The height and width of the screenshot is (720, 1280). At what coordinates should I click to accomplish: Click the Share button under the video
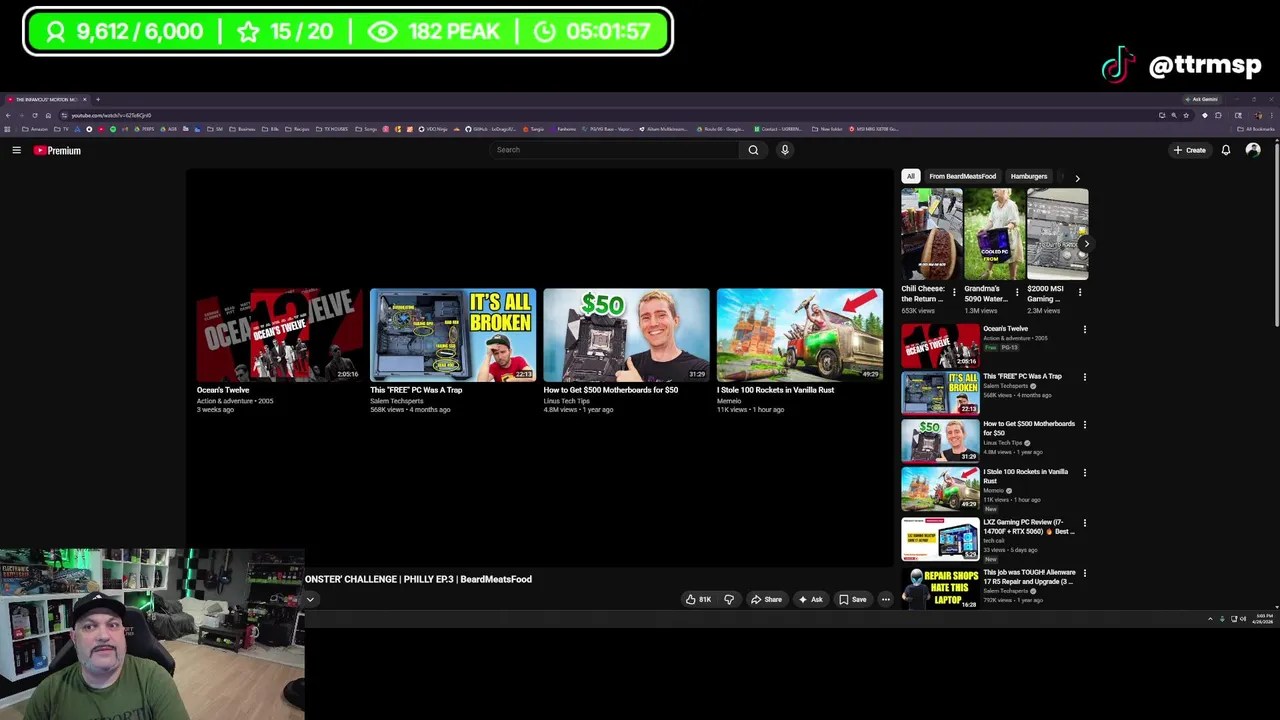pyautogui.click(x=767, y=599)
